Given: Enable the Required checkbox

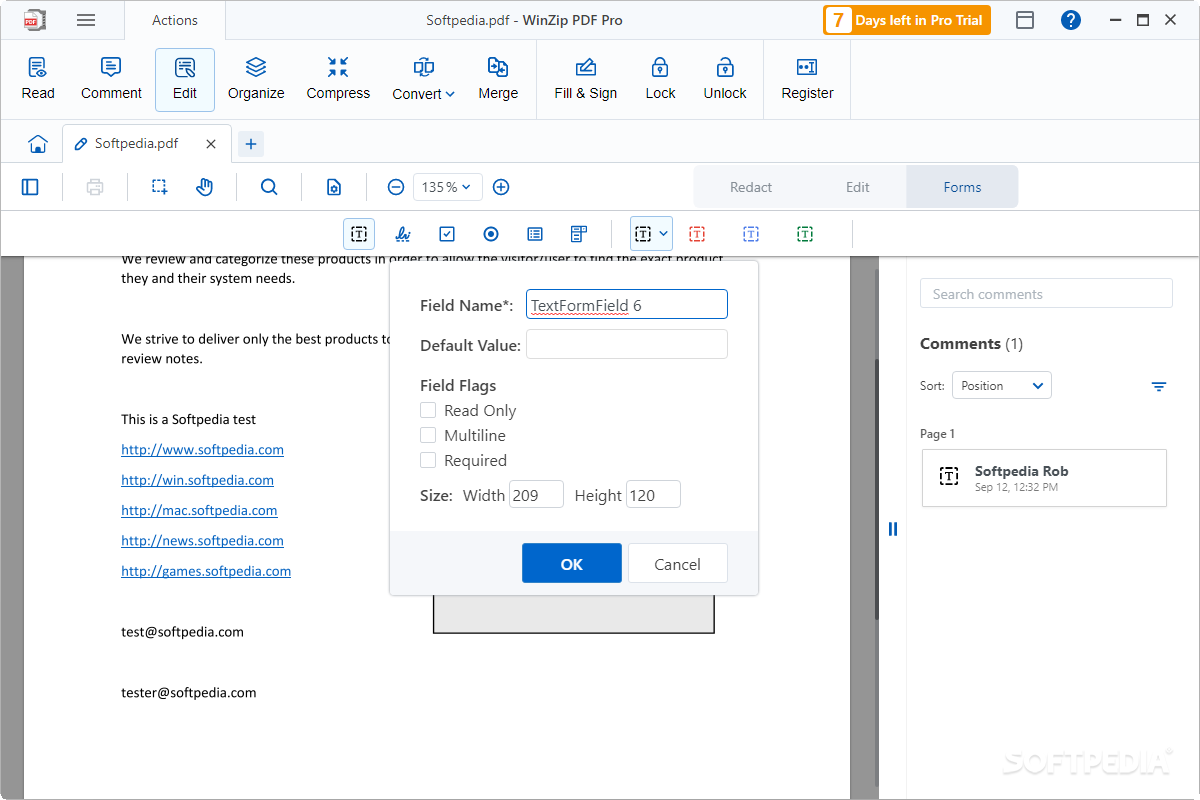Looking at the screenshot, I should pos(428,460).
